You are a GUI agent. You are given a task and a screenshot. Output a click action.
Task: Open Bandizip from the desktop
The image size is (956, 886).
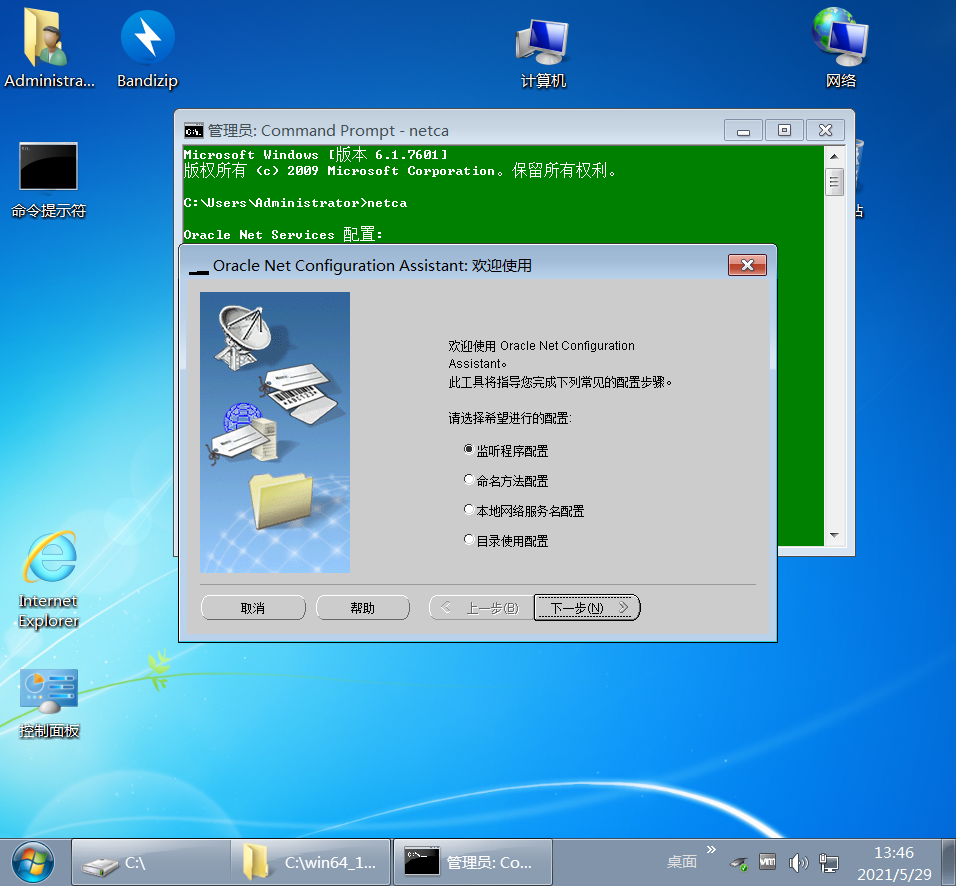tap(146, 40)
